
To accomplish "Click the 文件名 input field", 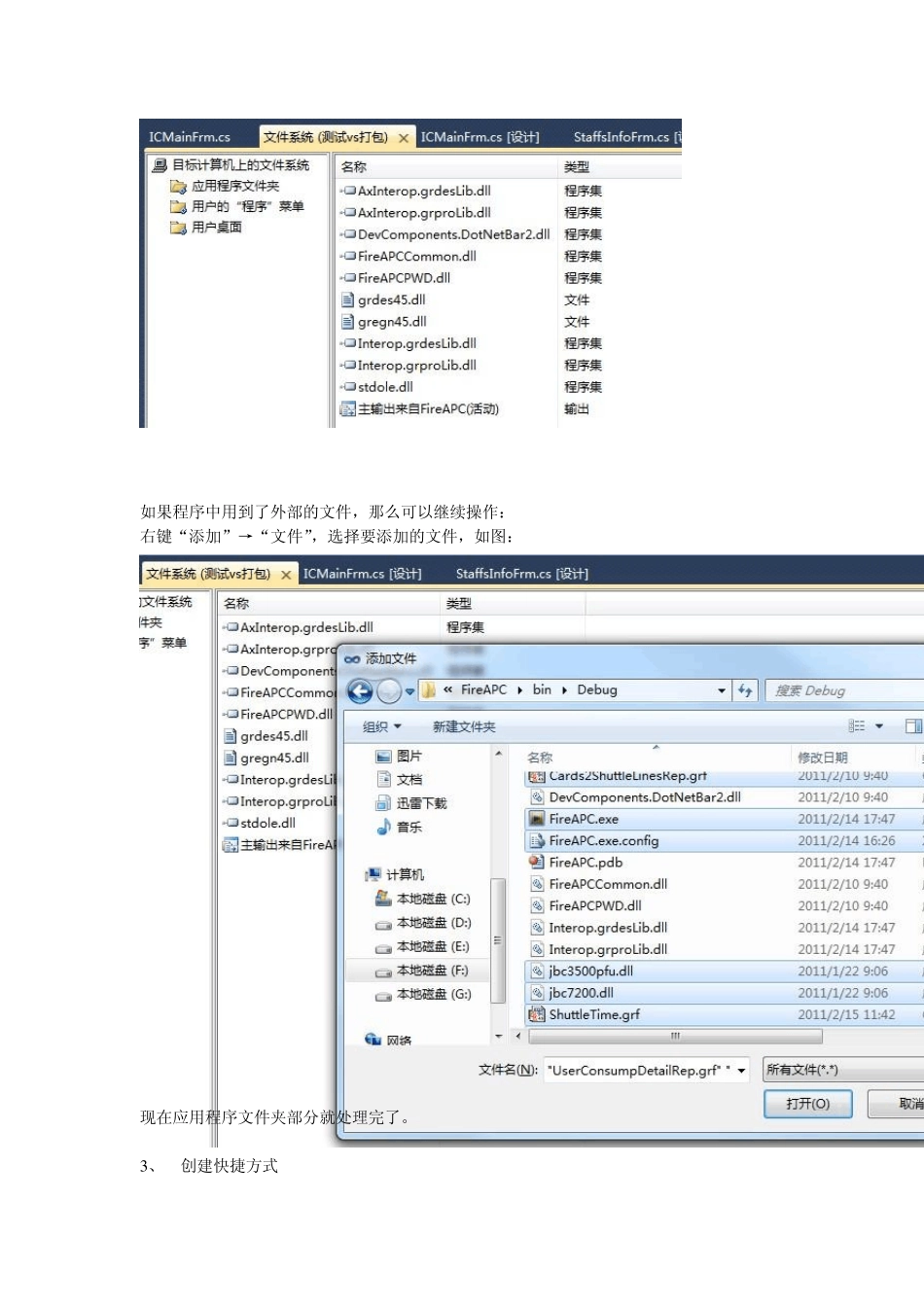I will (638, 1071).
